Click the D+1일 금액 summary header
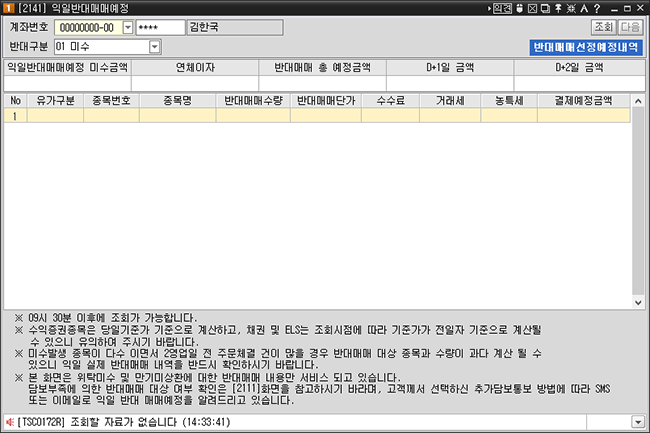Image resolution: width=650 pixels, height=433 pixels. click(450, 68)
